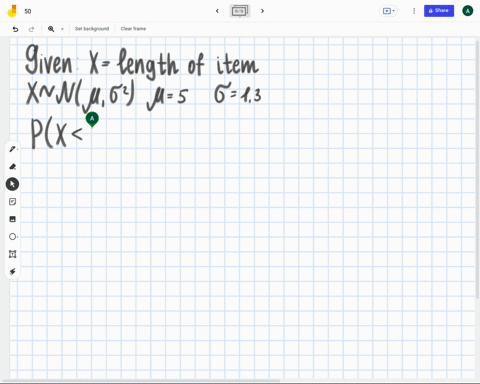
Task: Click the jam title "50"
Action: point(28,11)
